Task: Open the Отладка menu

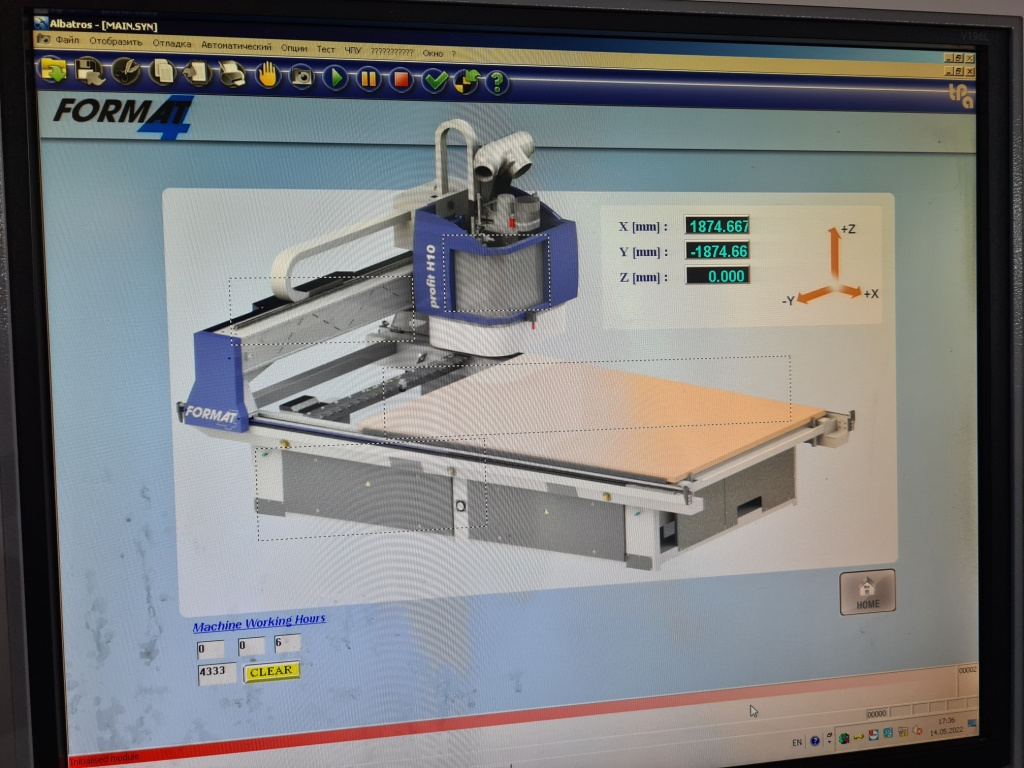Action: coord(172,44)
